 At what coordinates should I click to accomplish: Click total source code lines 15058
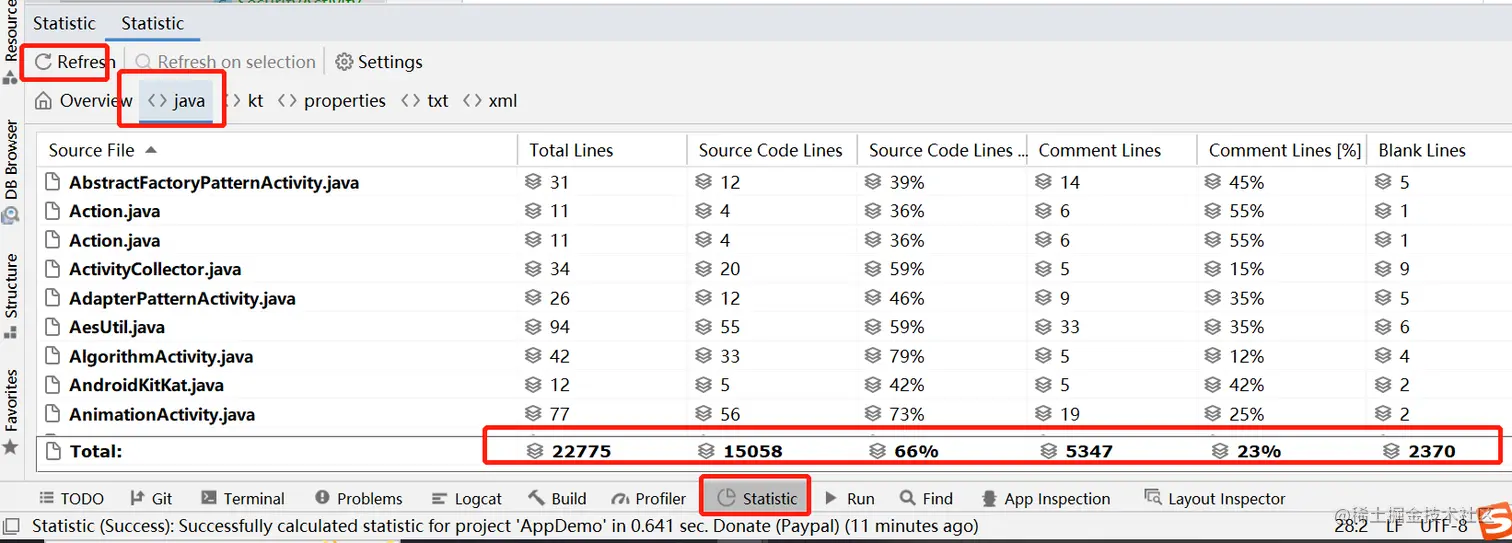pyautogui.click(x=752, y=451)
